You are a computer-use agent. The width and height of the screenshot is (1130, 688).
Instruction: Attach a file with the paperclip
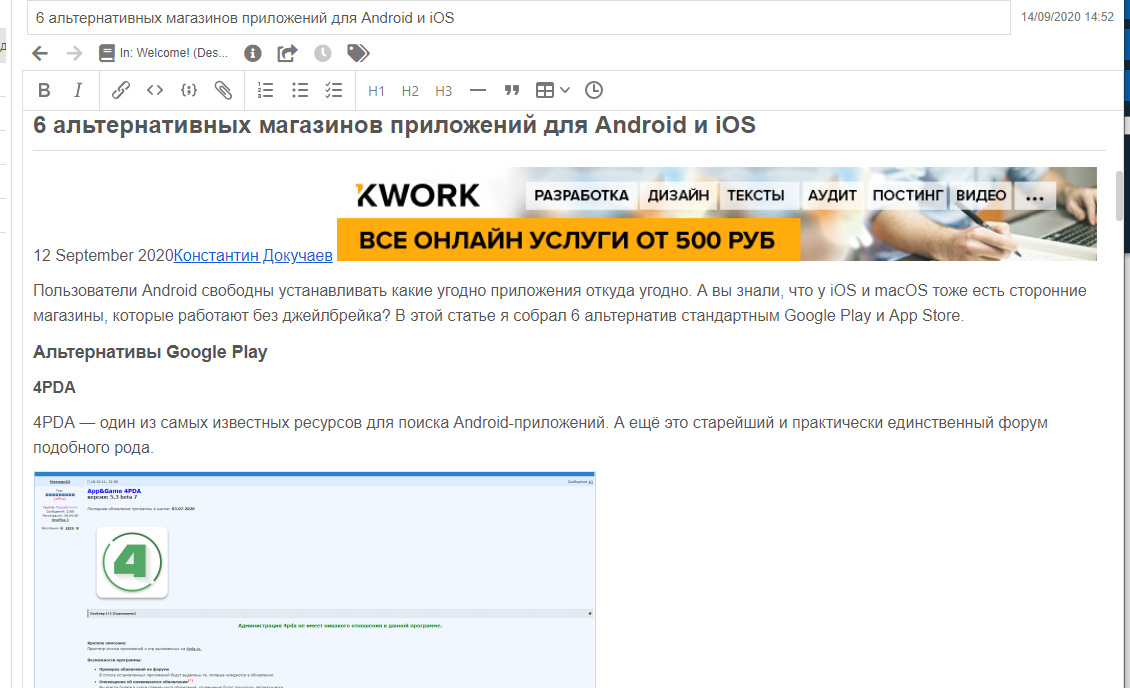pos(223,91)
